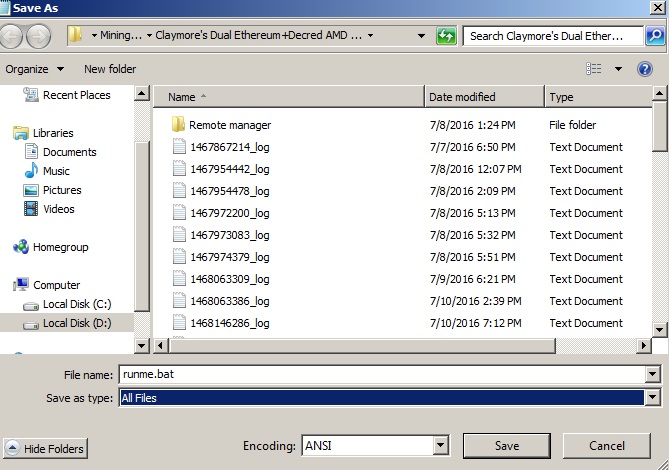
Task: Click the Homegroup icon
Action: click(x=20, y=247)
